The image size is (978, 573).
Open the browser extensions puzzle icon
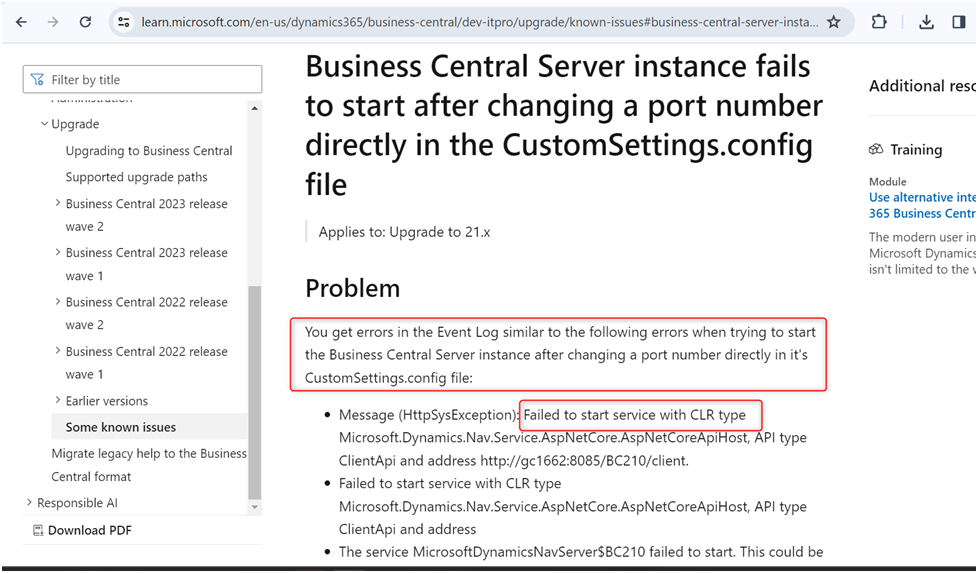click(x=879, y=22)
